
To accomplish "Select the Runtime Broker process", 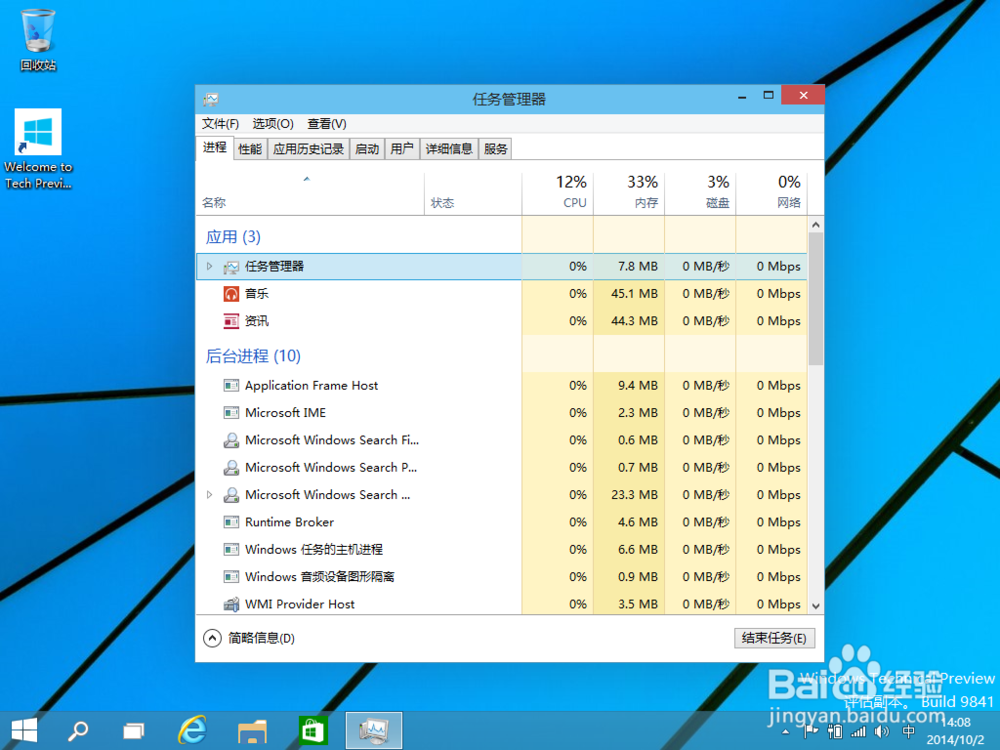I will coord(291,521).
